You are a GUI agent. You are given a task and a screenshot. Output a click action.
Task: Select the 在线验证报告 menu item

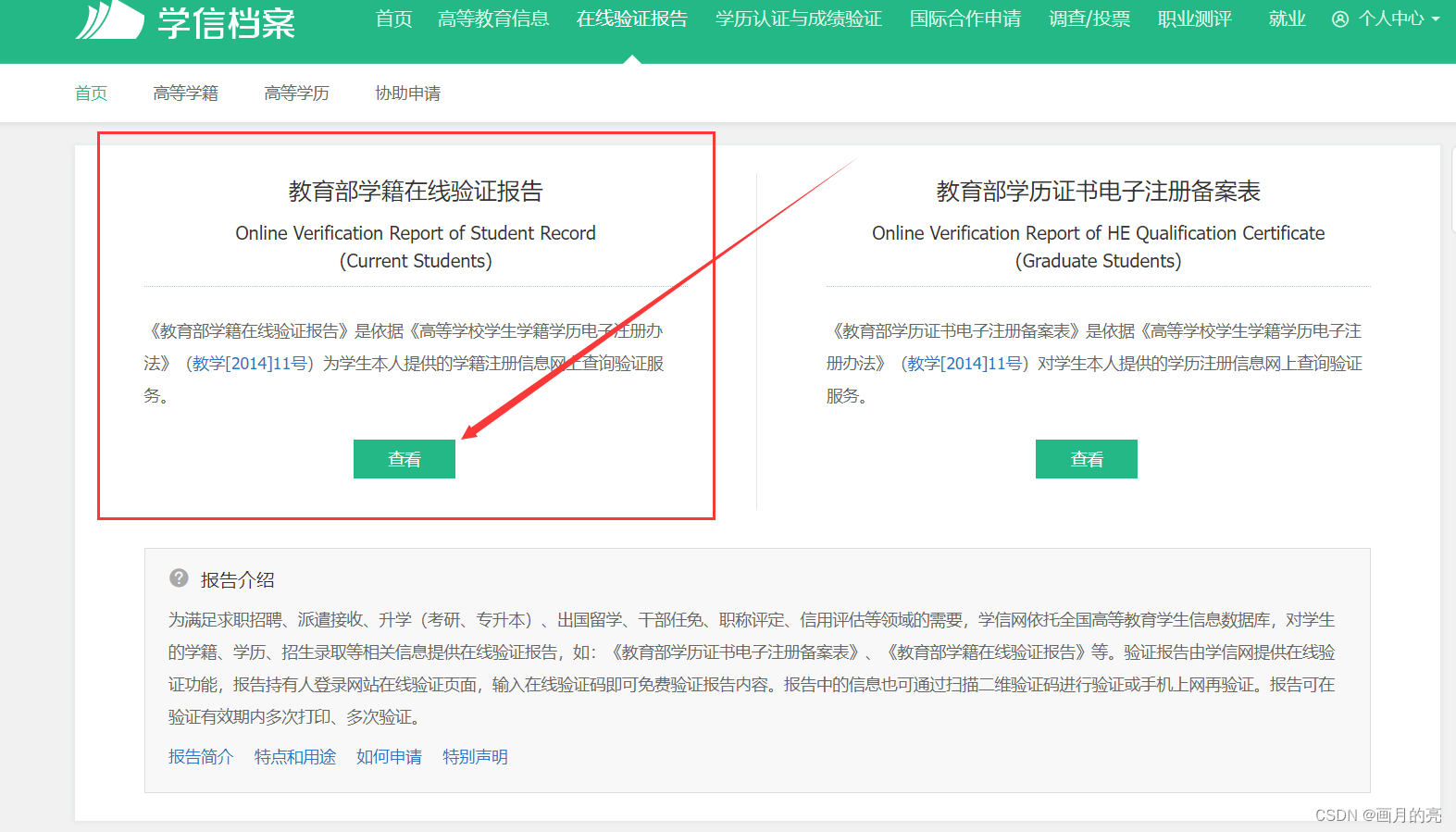[x=632, y=19]
